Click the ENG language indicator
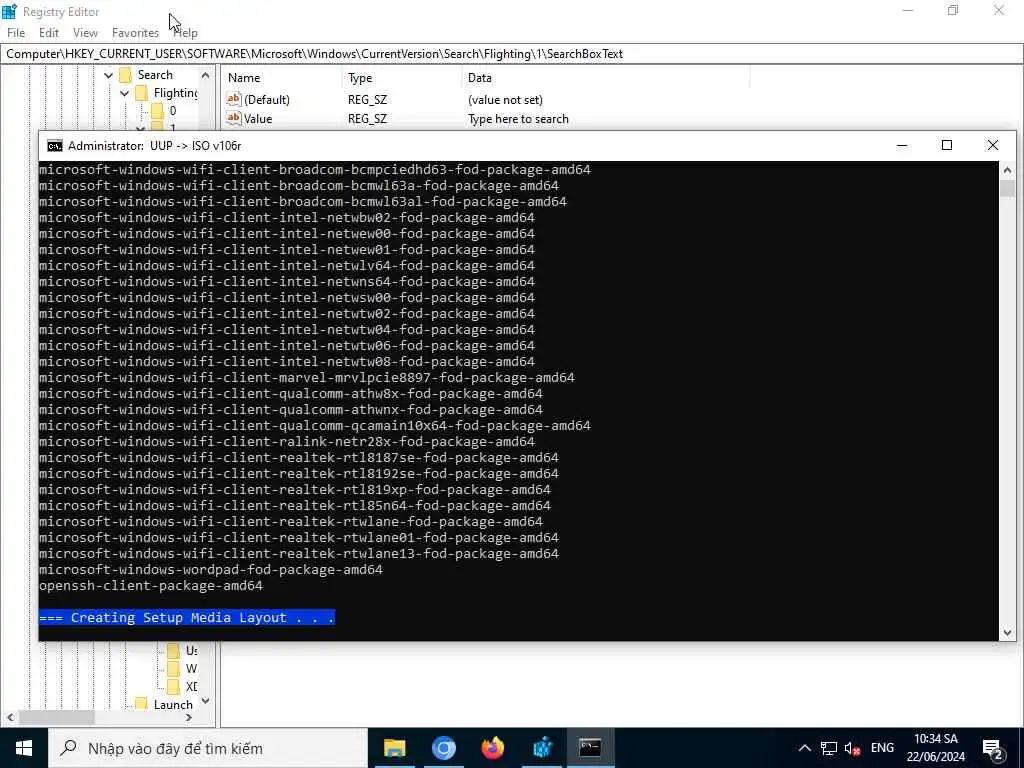The height and width of the screenshot is (768, 1024). click(x=882, y=748)
